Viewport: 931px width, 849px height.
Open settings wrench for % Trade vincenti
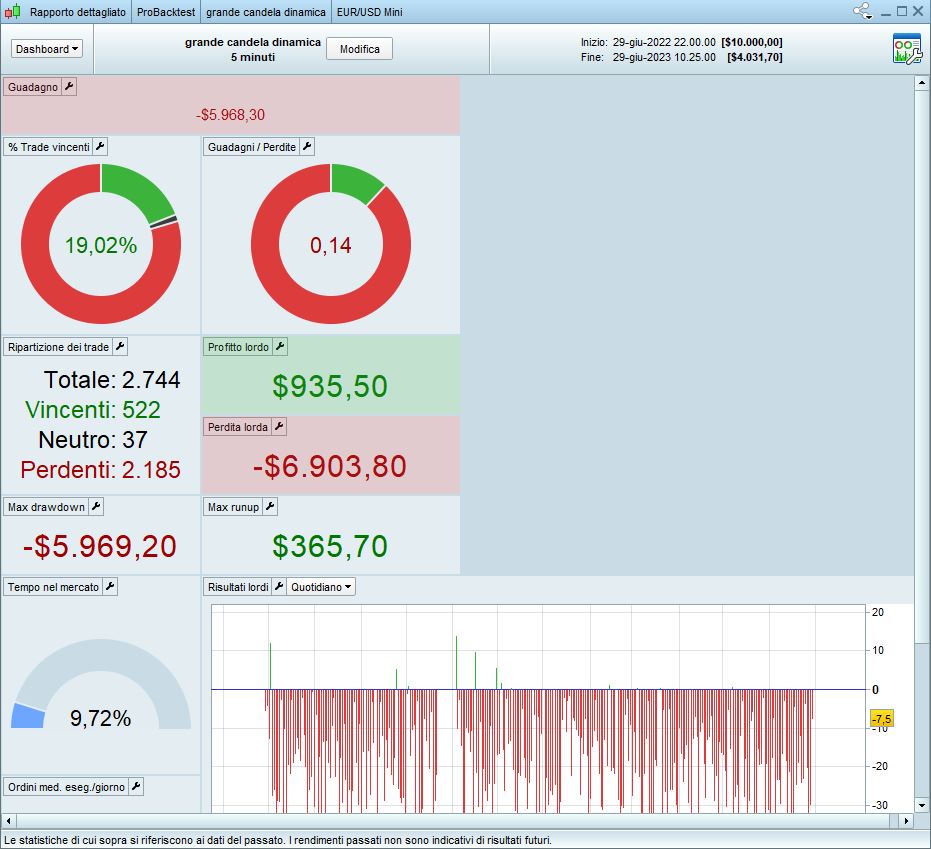point(100,147)
